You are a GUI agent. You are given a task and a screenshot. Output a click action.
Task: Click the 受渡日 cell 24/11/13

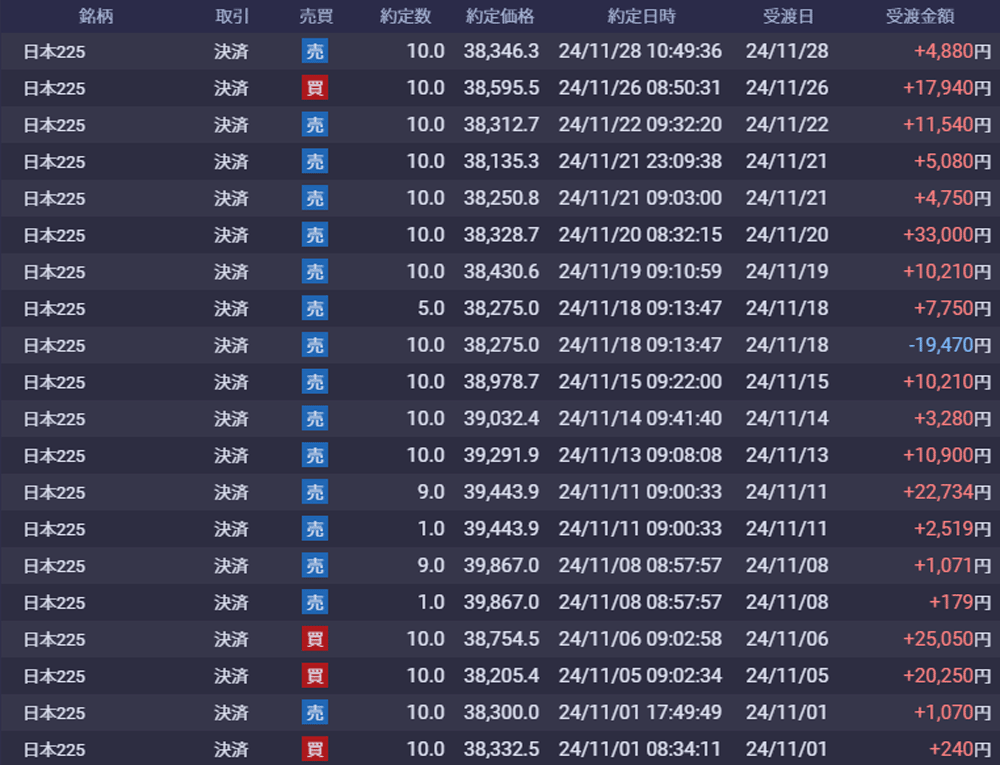click(787, 456)
